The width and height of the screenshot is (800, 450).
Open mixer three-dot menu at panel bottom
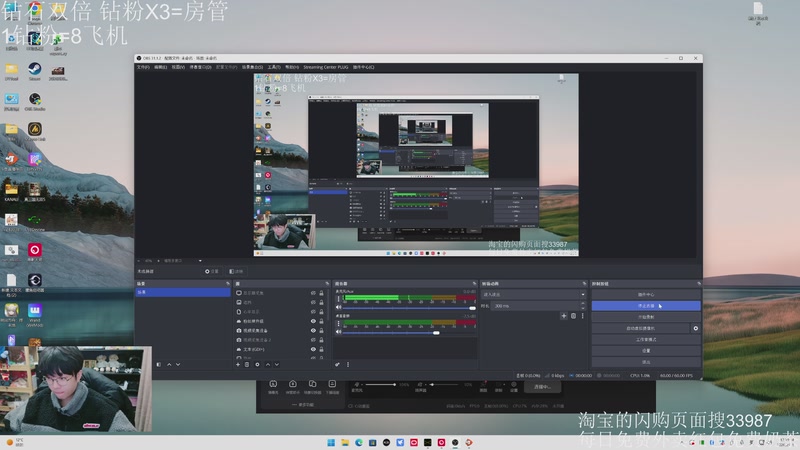348,365
